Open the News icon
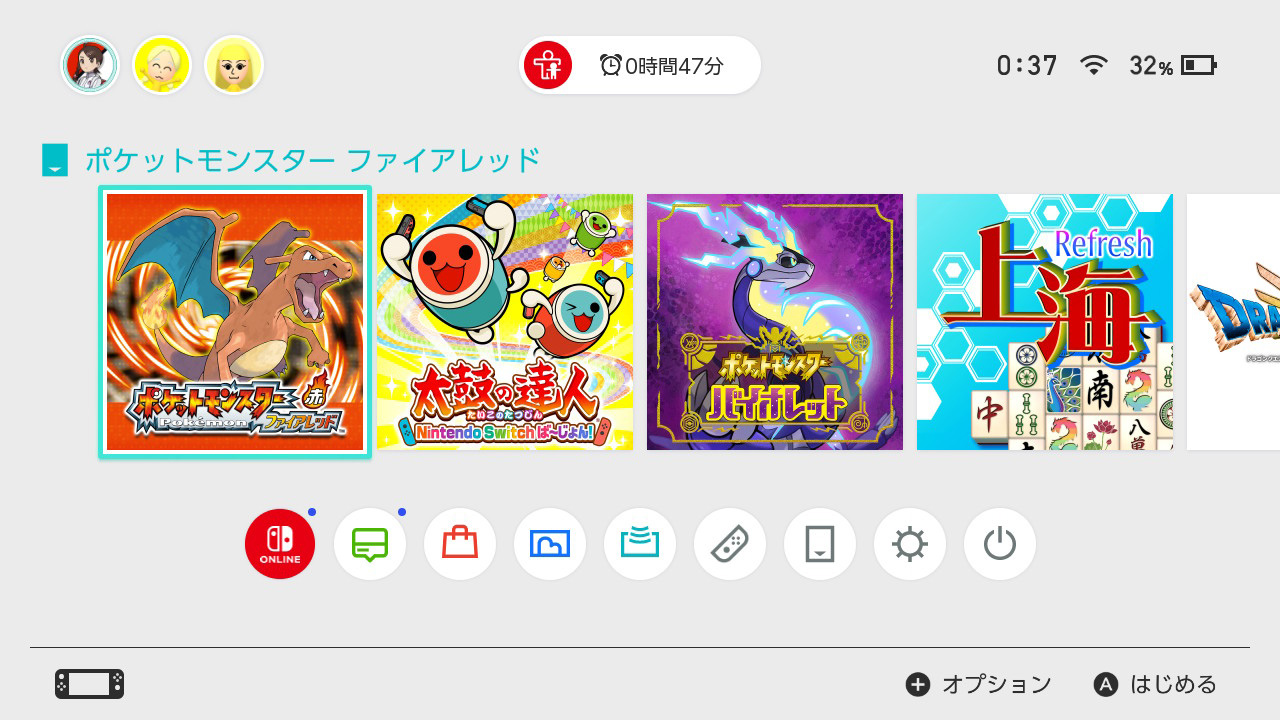This screenshot has width=1280, height=720. [370, 544]
